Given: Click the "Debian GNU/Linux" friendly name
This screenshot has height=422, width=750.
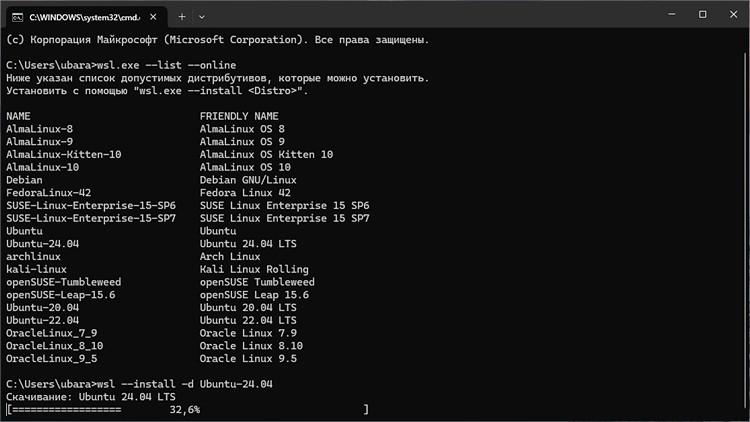Looking at the screenshot, I should point(248,180).
